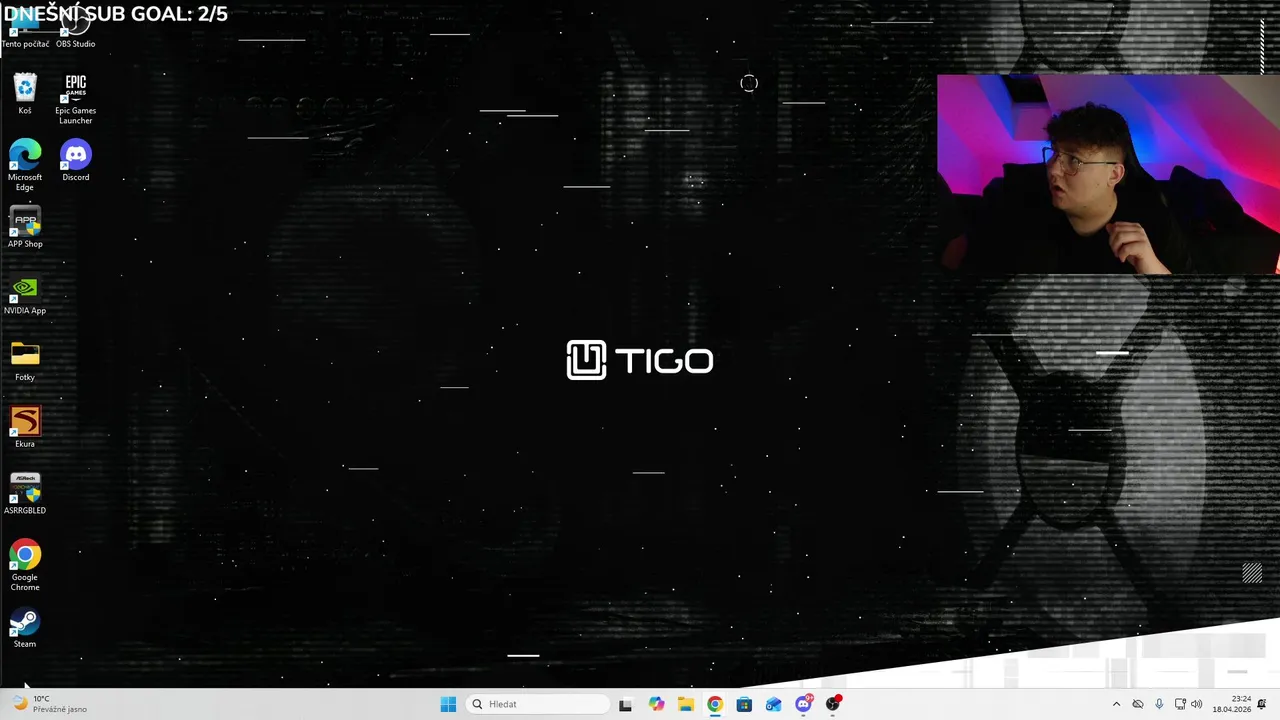Select the NVIDIA App desktop icon

pyautogui.click(x=25, y=294)
